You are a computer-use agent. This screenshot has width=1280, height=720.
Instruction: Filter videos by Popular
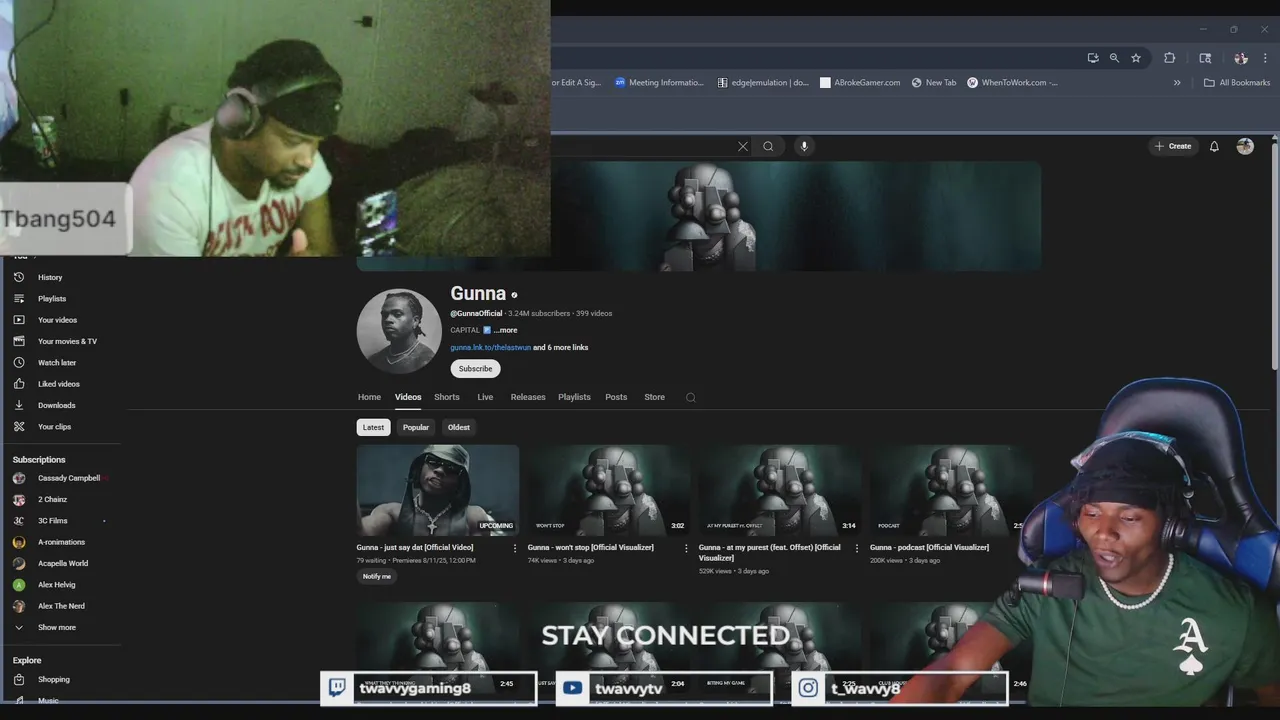(416, 427)
